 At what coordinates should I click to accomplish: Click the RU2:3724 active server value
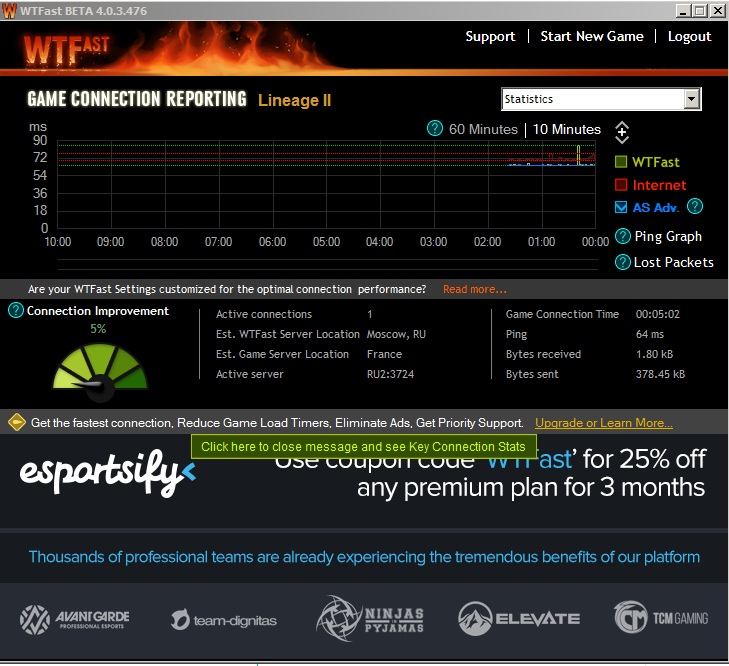(390, 374)
